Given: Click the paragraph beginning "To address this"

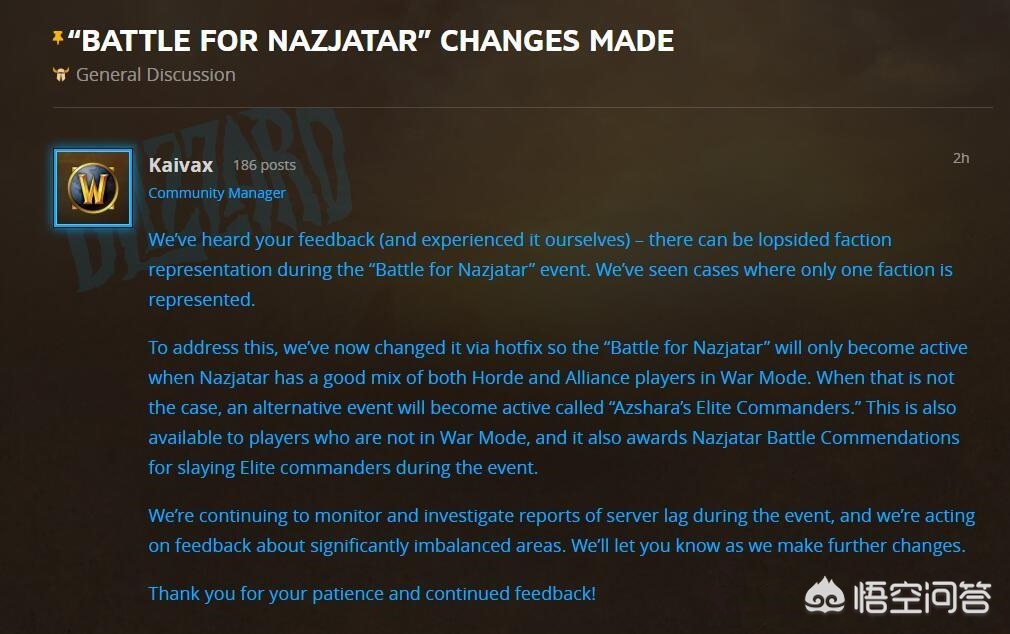Looking at the screenshot, I should [x=558, y=407].
